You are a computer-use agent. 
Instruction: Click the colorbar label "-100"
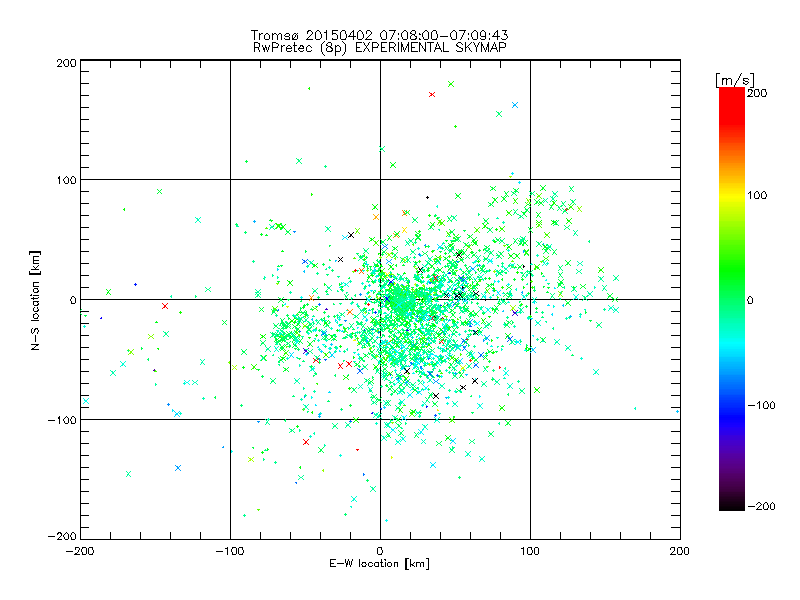pyautogui.click(x=761, y=405)
